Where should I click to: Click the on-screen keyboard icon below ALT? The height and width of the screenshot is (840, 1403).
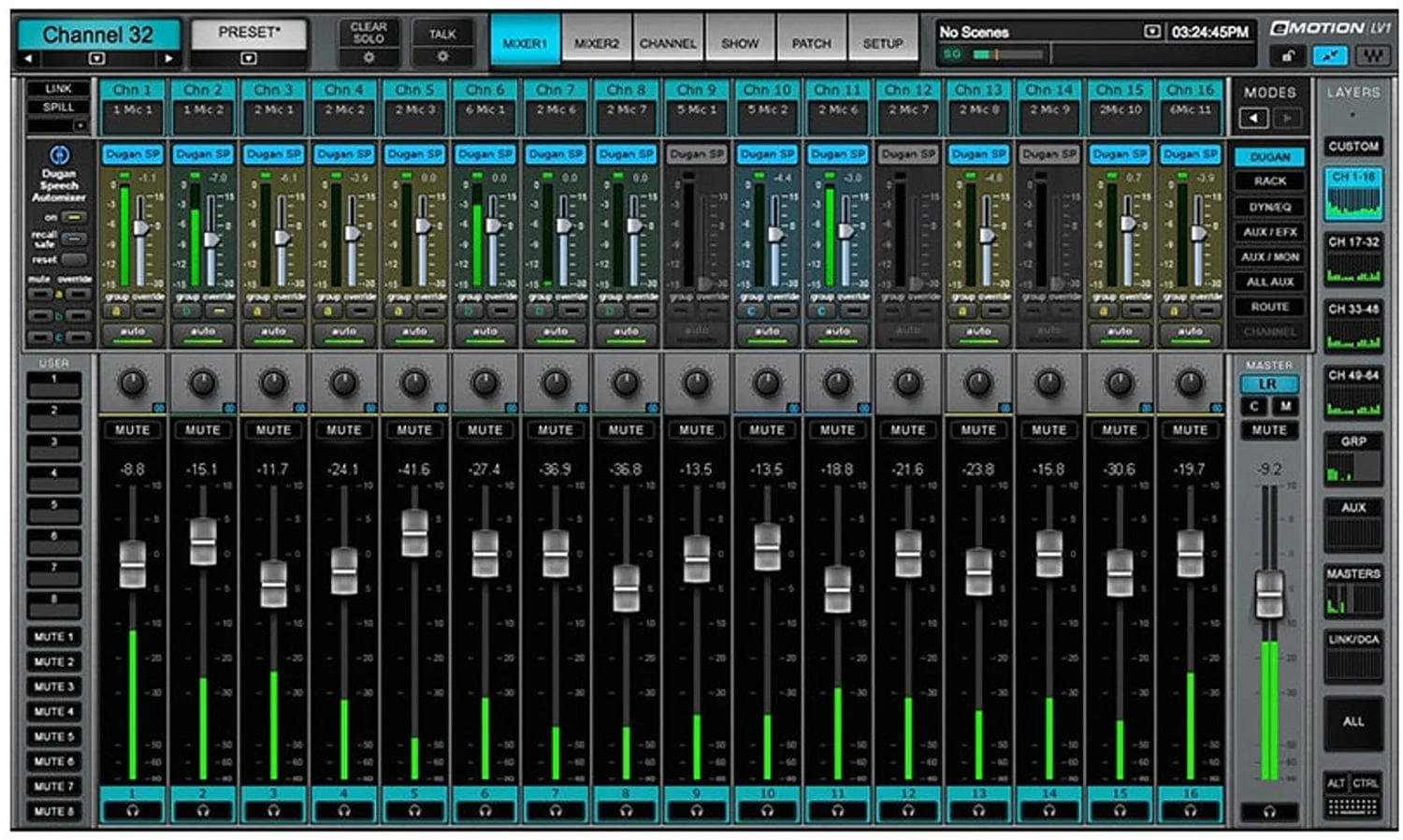coord(1352,806)
